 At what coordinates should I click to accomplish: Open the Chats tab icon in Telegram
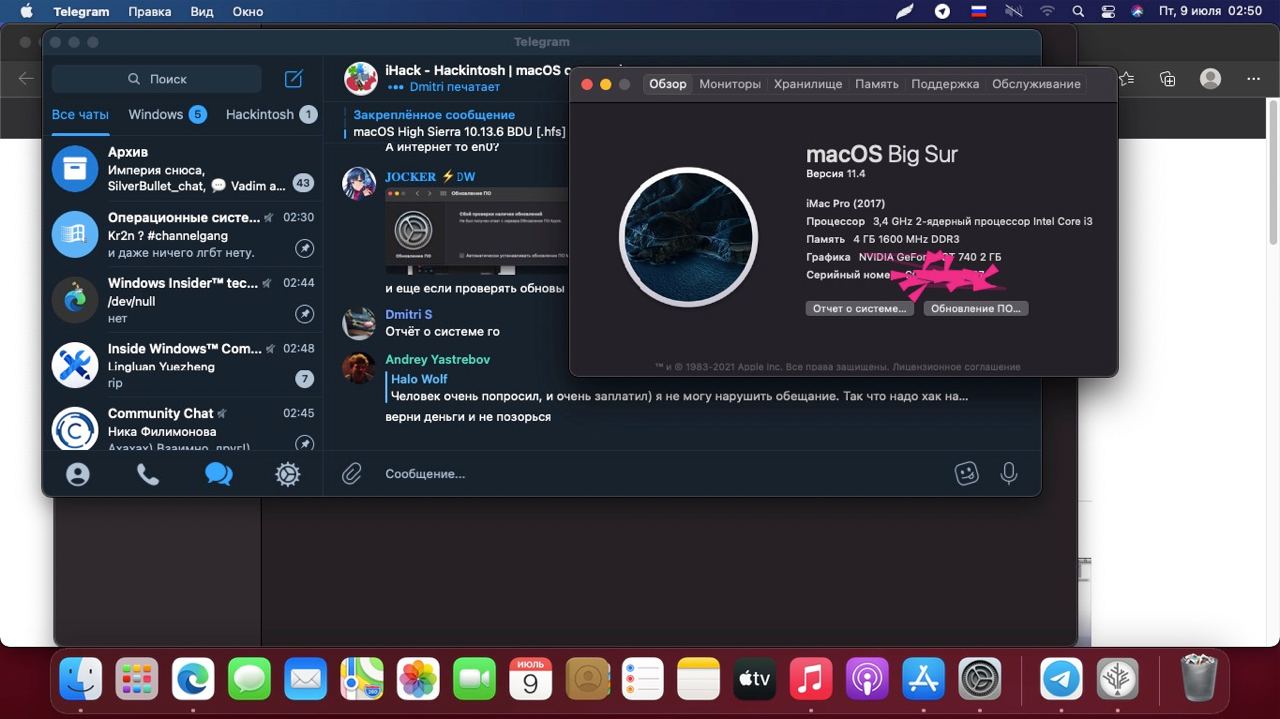click(x=218, y=474)
